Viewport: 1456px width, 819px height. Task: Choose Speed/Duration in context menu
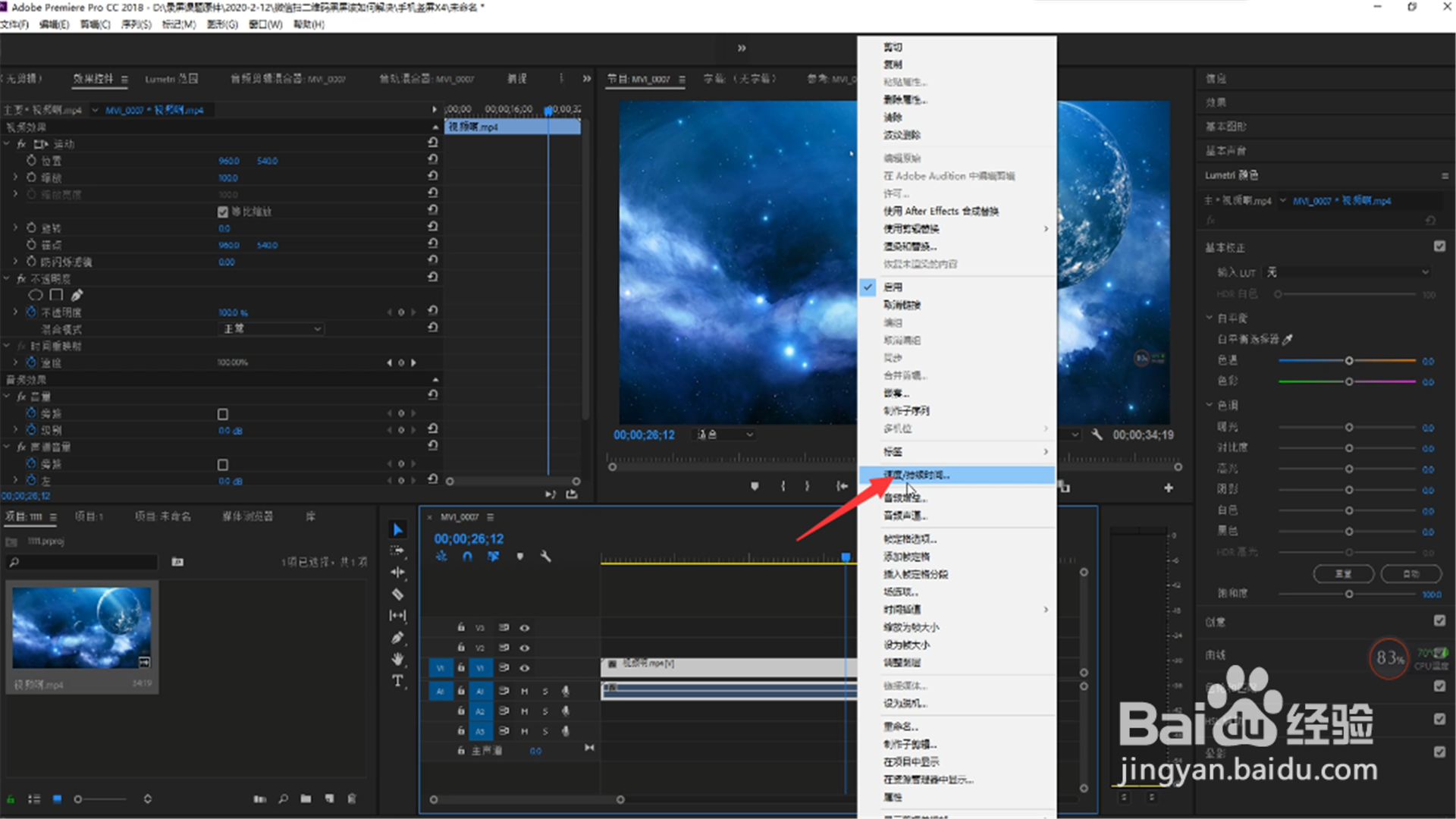(916, 475)
